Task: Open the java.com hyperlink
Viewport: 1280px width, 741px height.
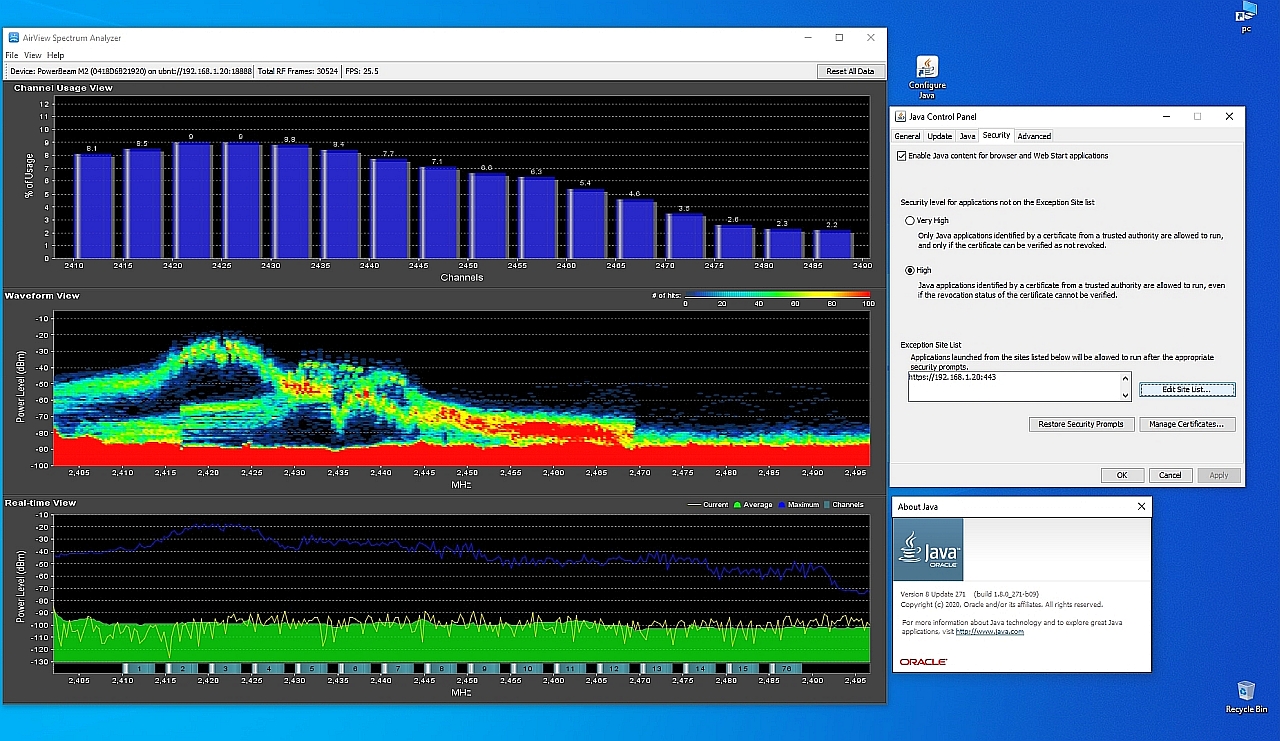Action: click(989, 632)
